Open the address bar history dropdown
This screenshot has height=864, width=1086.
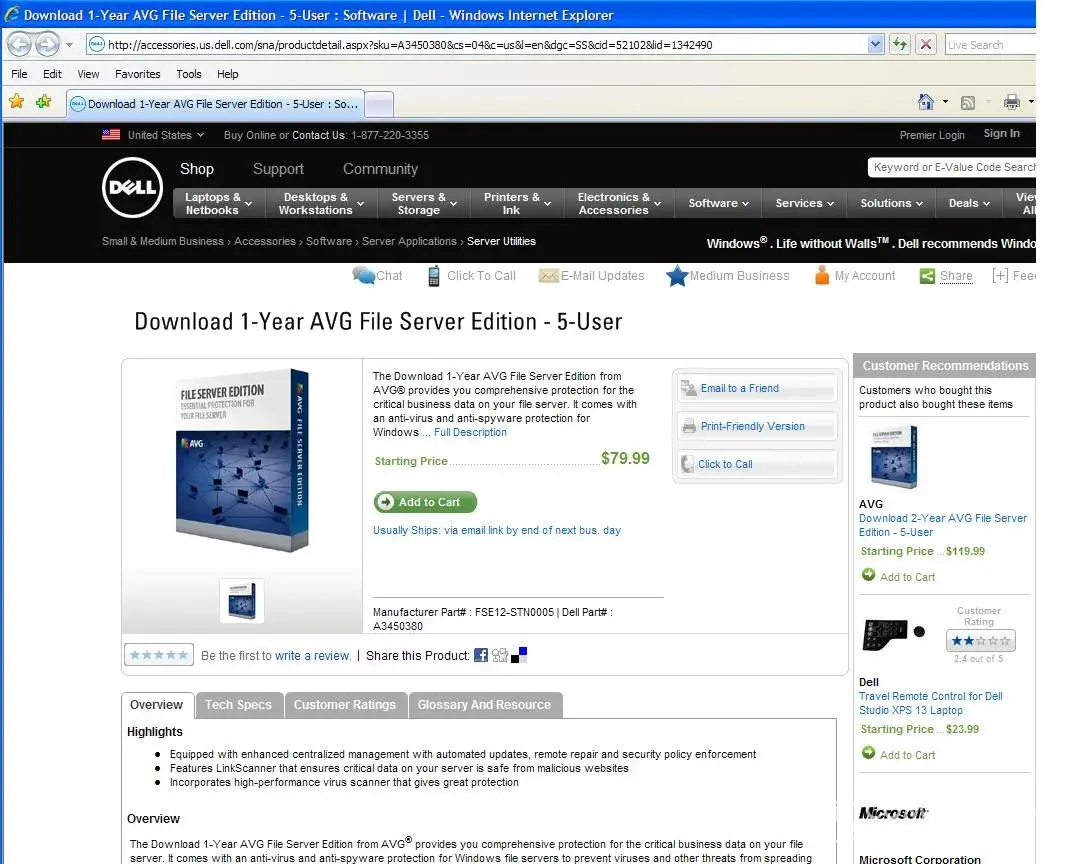tap(875, 44)
